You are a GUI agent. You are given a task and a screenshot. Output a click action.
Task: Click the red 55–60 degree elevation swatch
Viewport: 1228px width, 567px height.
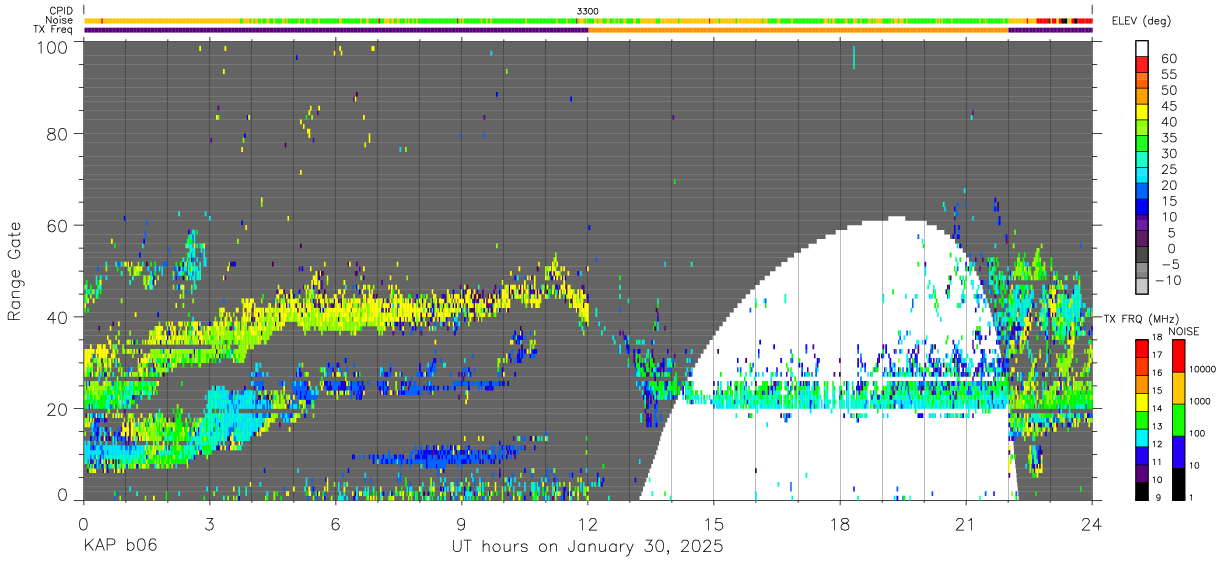[1142, 65]
